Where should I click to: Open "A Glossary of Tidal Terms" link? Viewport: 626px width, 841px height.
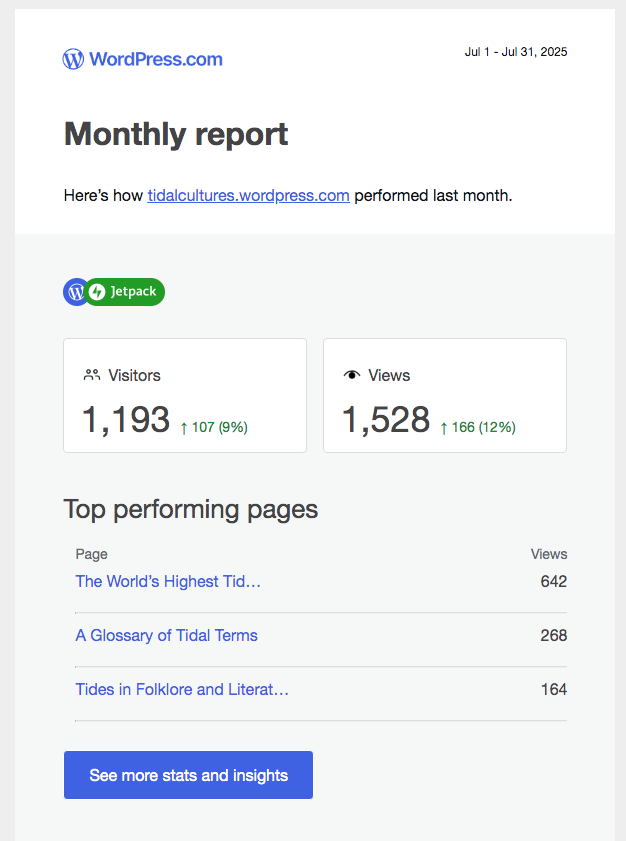166,635
